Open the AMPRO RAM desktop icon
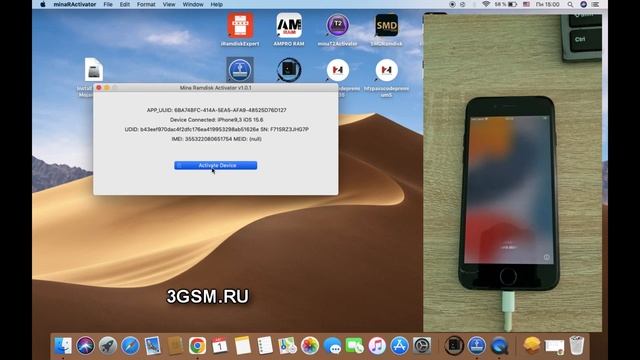Viewport: 640px width, 360px height. click(289, 29)
